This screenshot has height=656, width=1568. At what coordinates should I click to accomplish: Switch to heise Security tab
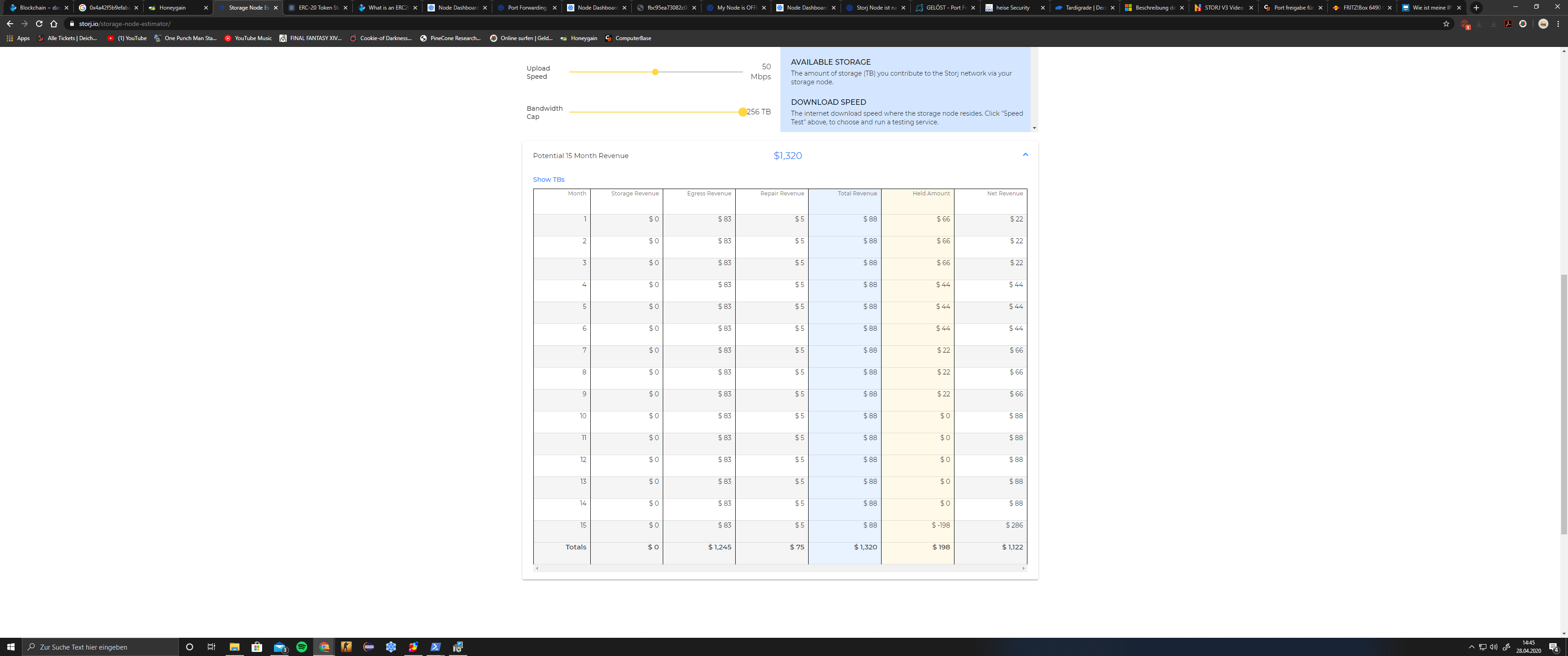[1012, 8]
